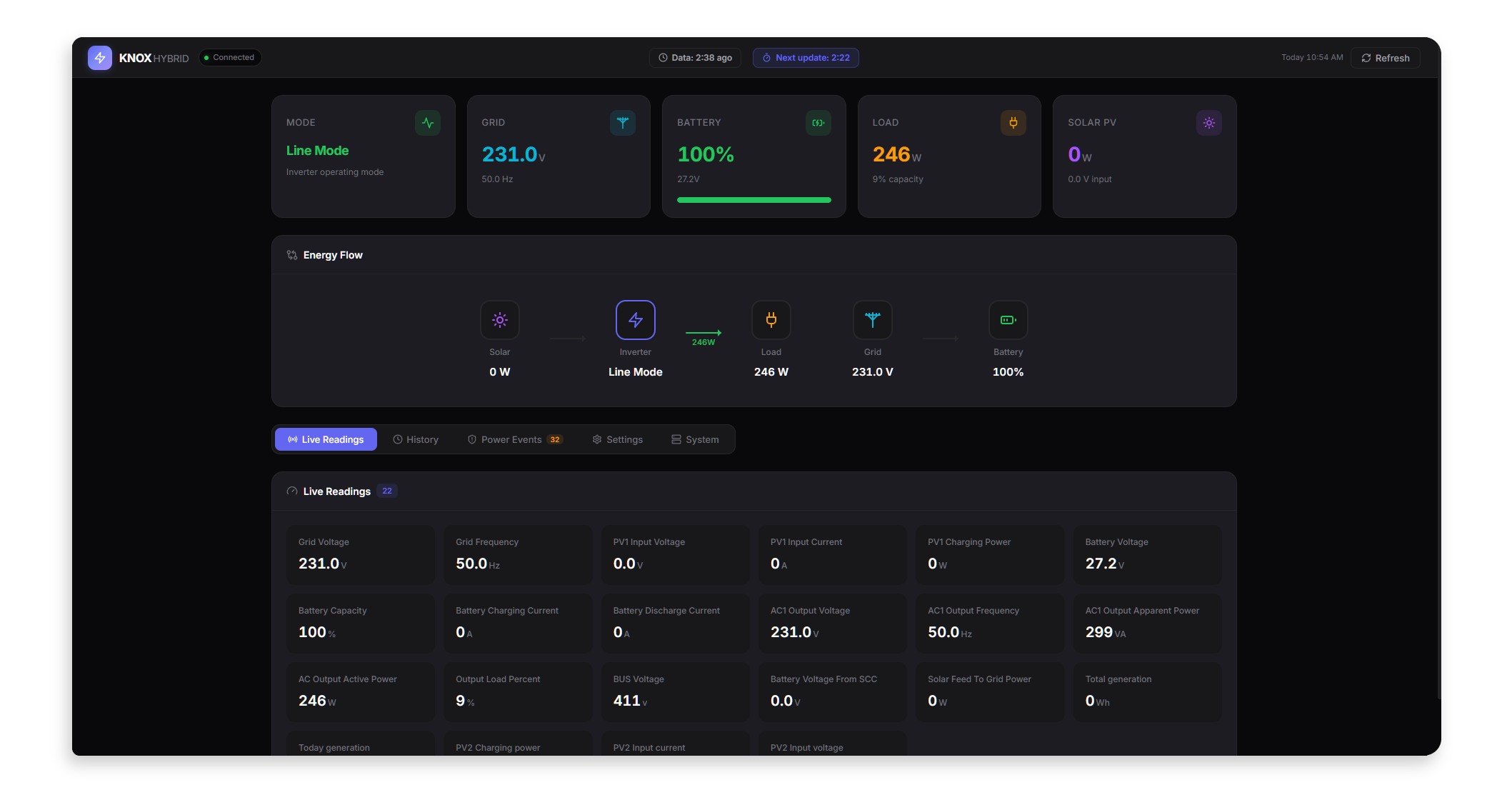Switch to the Live Readings tab

click(326, 439)
